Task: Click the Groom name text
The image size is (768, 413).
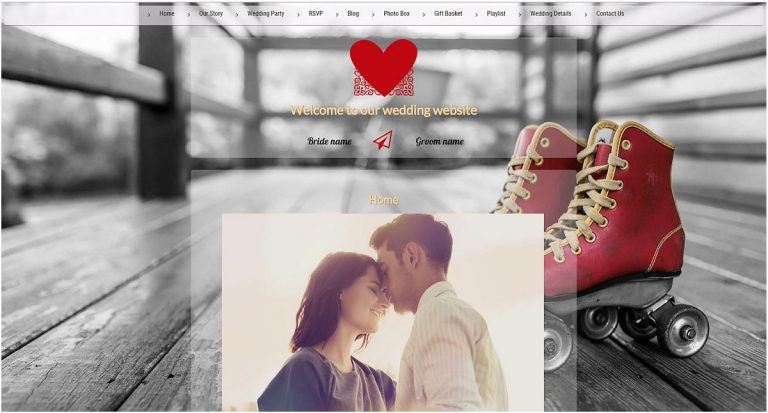Action: tap(439, 142)
